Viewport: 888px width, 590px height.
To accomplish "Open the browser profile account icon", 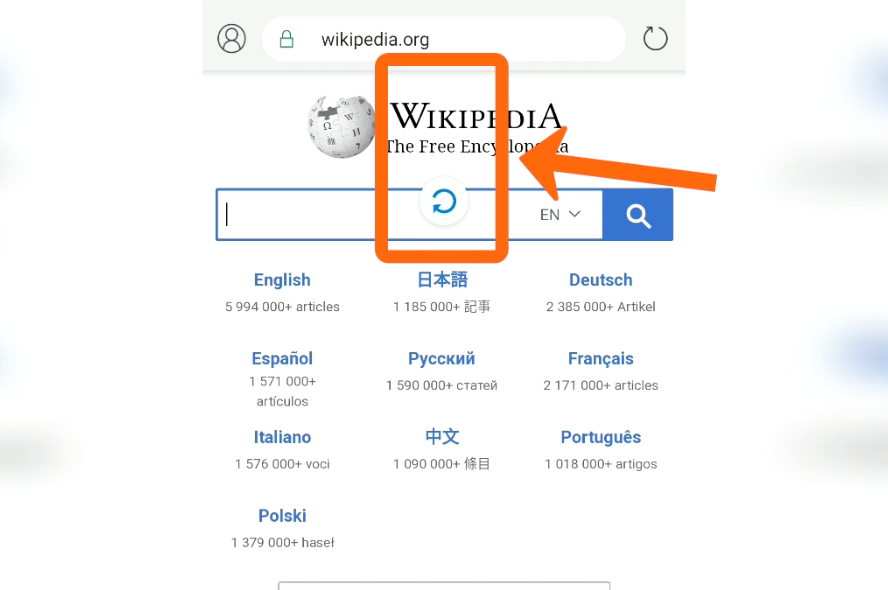I will click(232, 39).
